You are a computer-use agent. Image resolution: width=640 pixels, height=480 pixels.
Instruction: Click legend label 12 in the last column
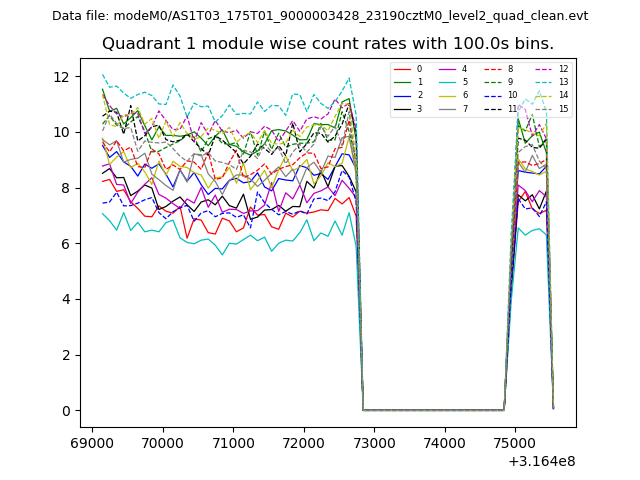point(563,69)
